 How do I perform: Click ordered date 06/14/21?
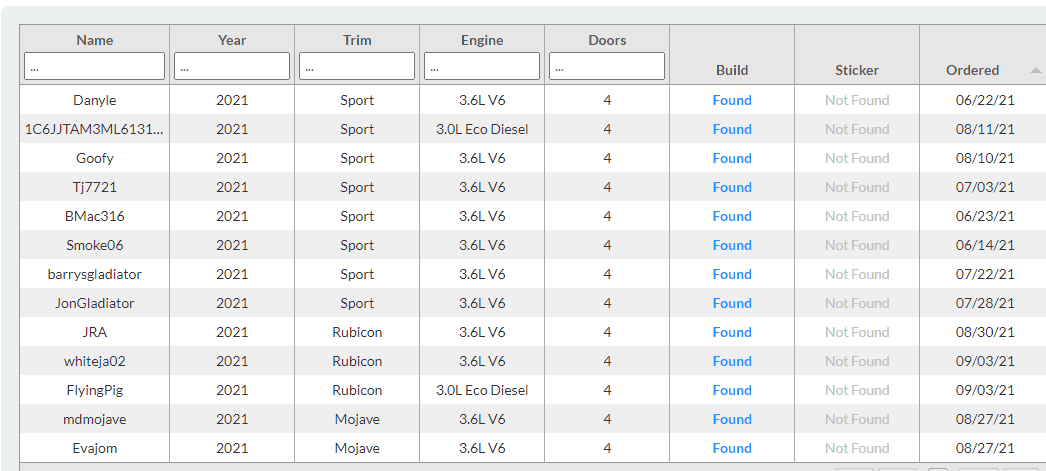(x=985, y=246)
